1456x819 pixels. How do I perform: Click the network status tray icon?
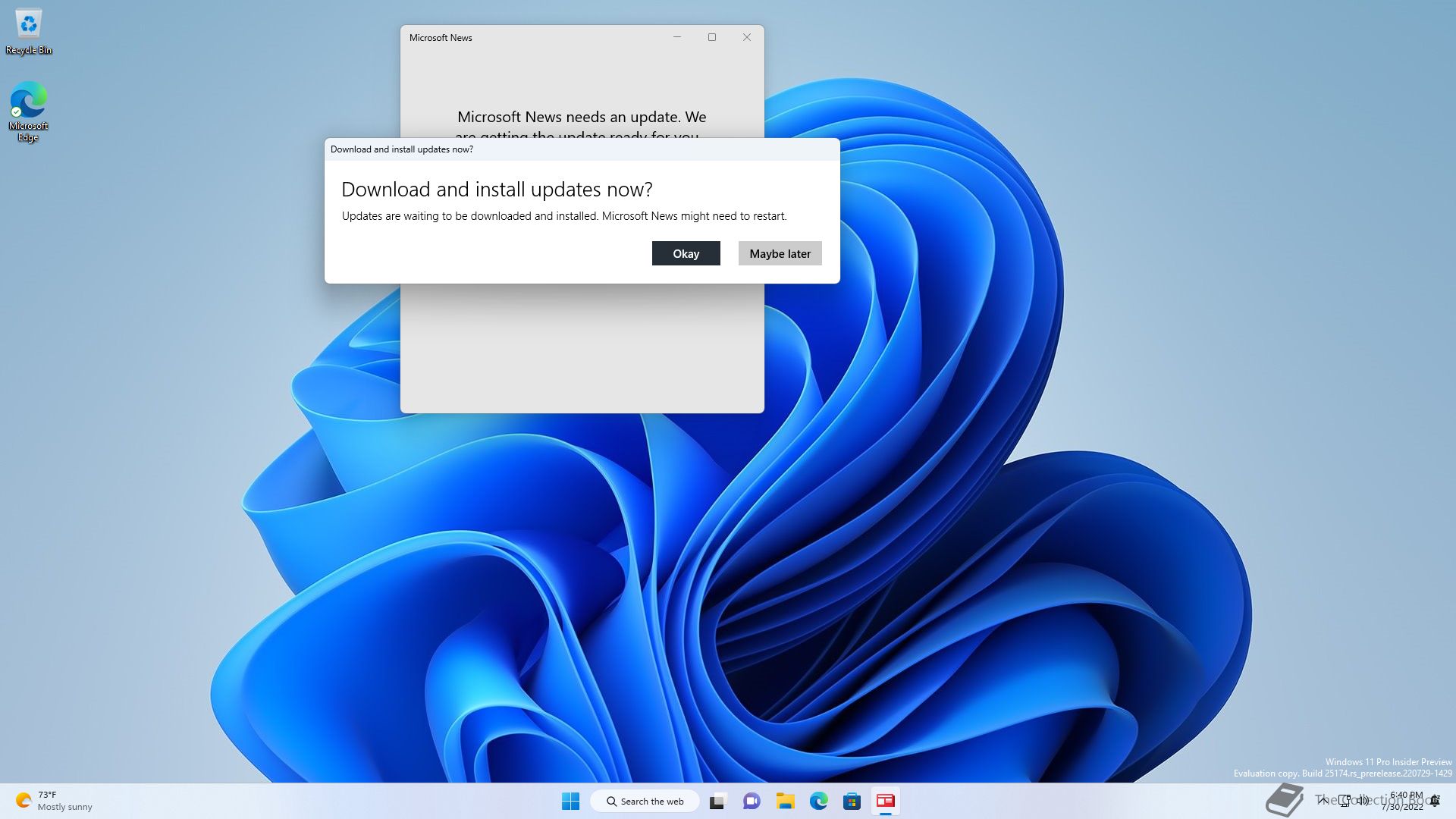point(1345,800)
